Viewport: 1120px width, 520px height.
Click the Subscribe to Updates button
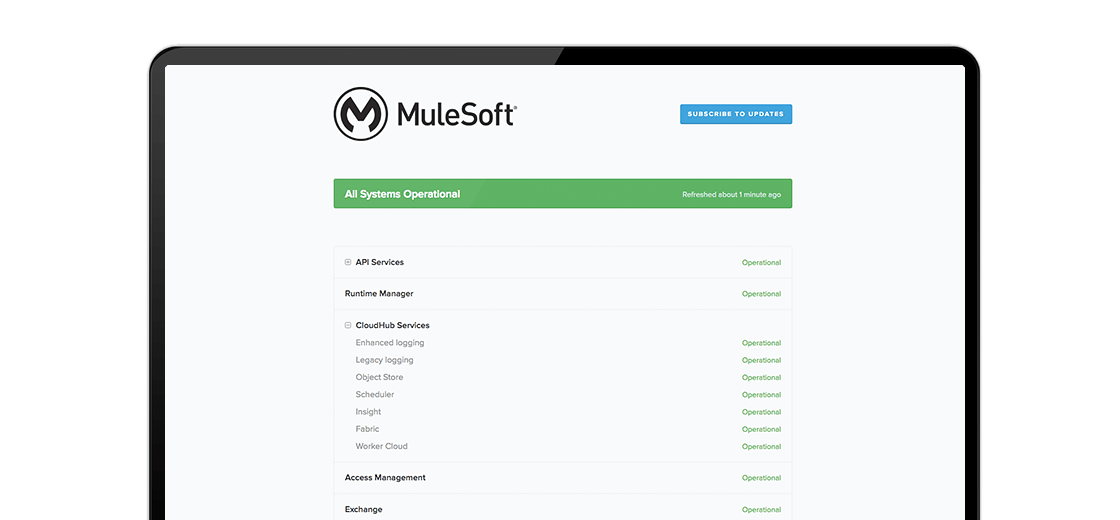(736, 114)
